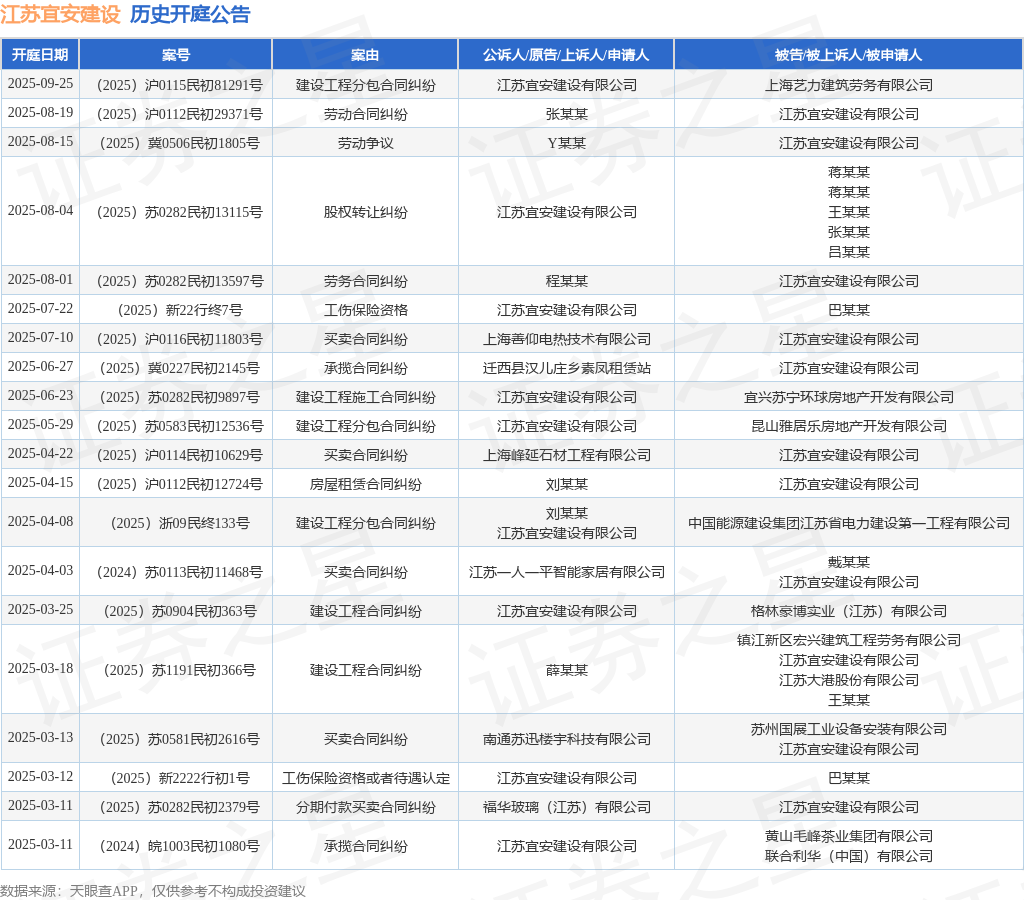This screenshot has width=1024, height=900.
Task: Select date cell 2025-03-12
Action: pos(40,777)
